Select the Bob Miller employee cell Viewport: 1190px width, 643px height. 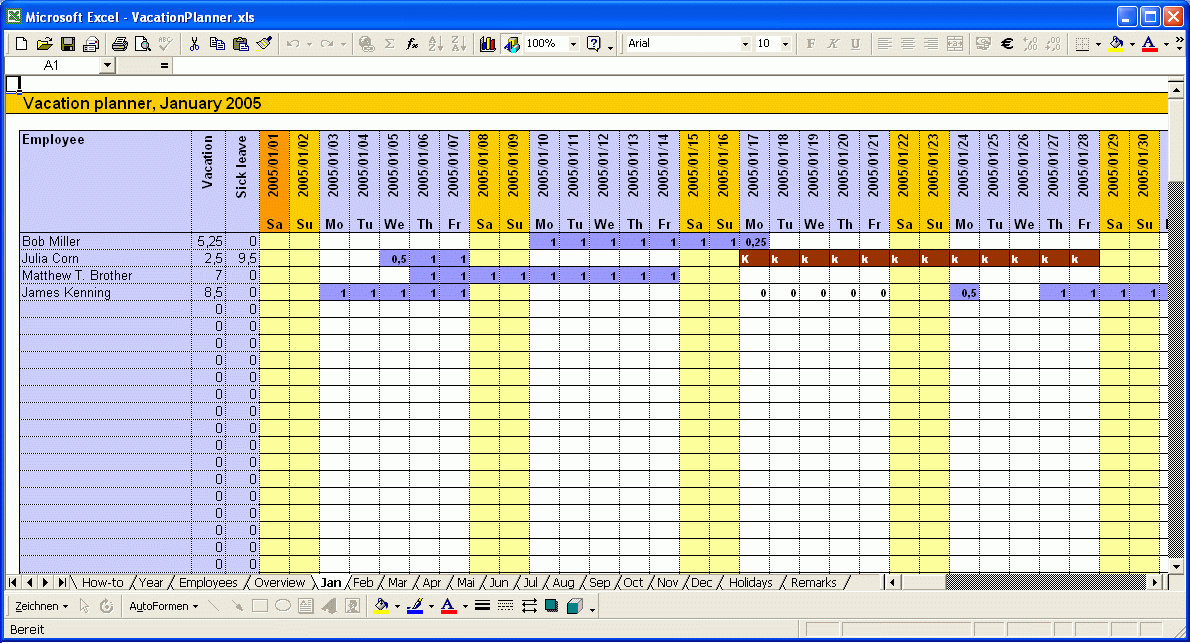106,241
